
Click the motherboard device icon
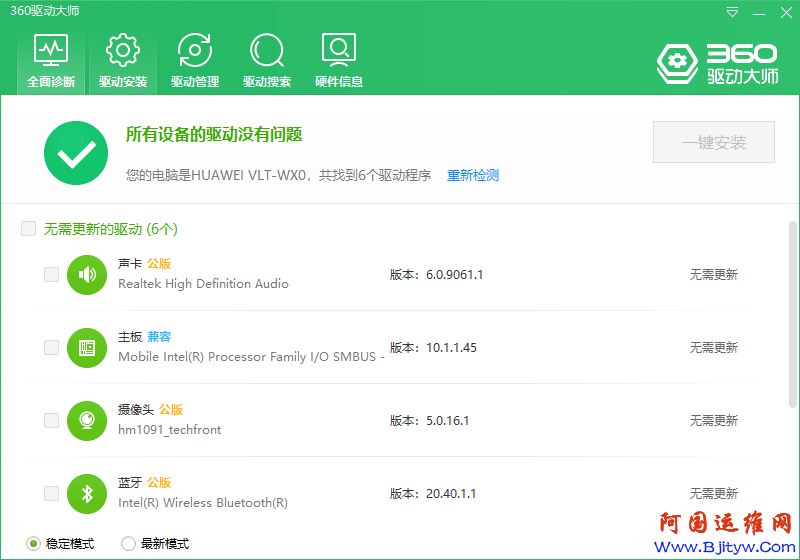[x=87, y=347]
